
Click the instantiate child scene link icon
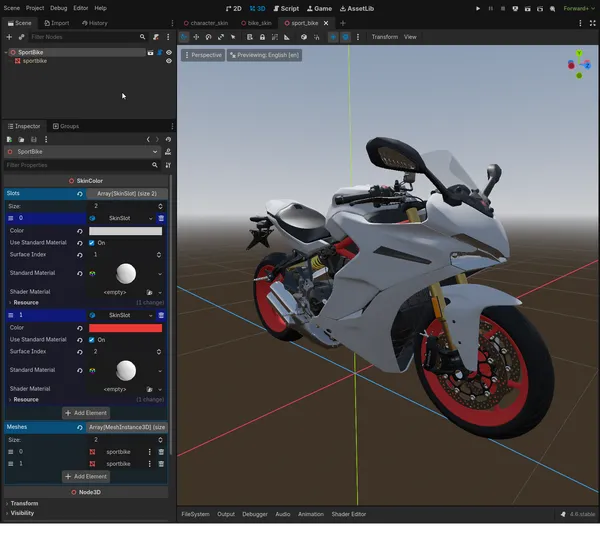tap(21, 37)
